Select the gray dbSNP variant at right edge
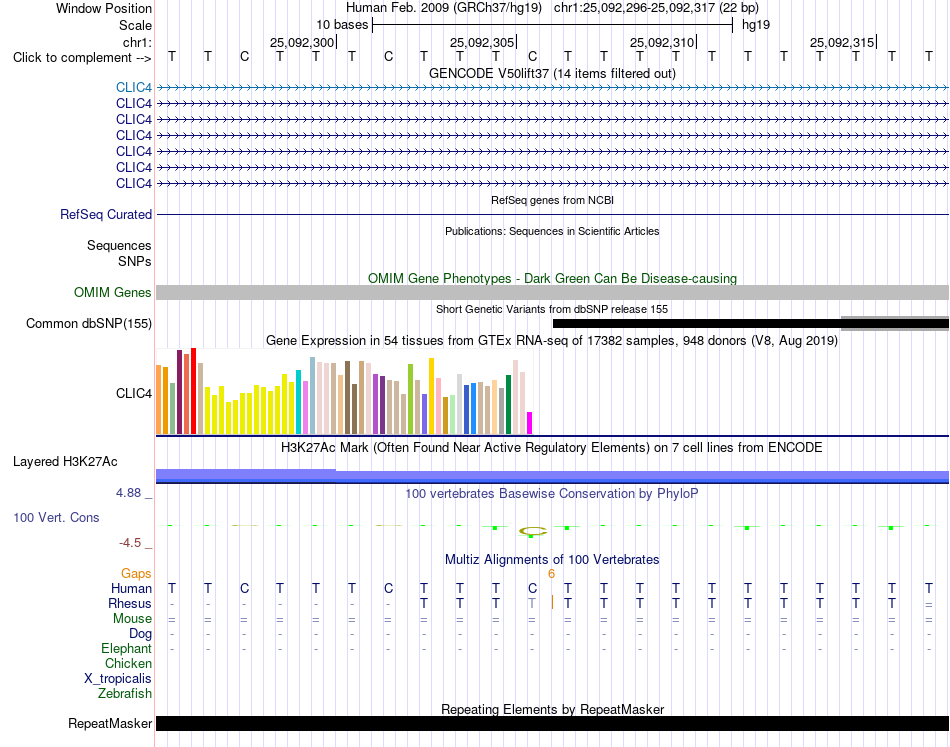Viewport: 950px width, 747px height. (x=895, y=324)
